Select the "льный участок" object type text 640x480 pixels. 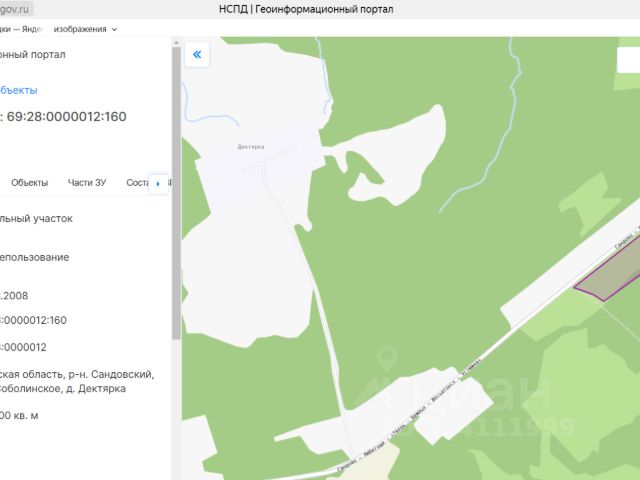pyautogui.click(x=36, y=218)
